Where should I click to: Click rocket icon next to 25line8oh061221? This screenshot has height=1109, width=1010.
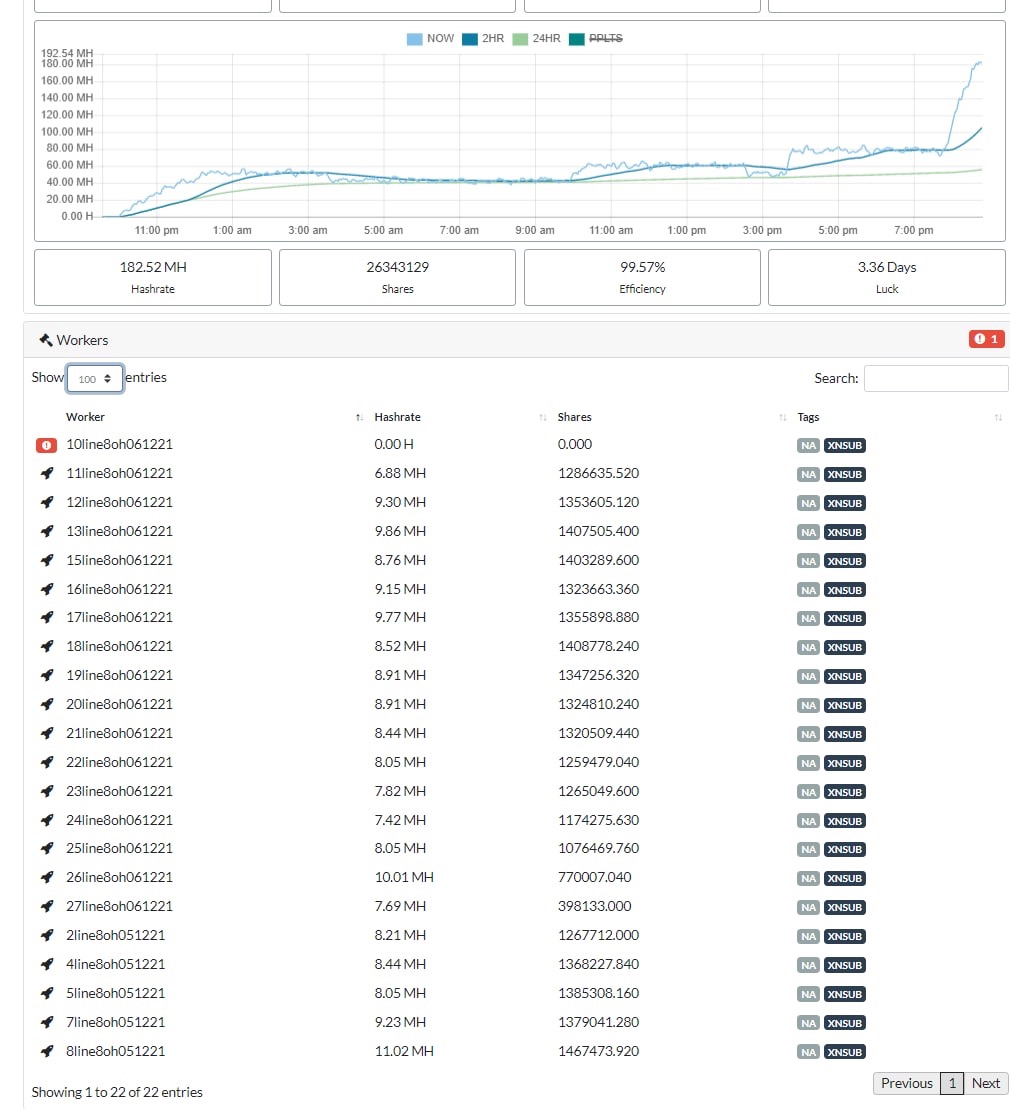click(x=47, y=849)
